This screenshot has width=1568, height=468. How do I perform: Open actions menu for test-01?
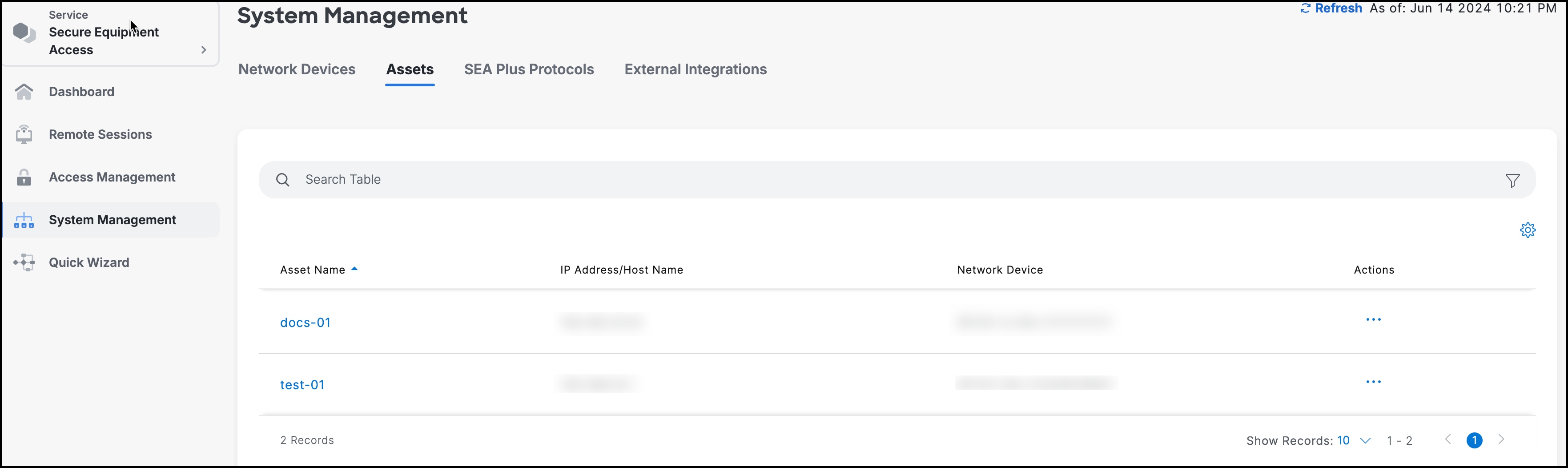click(1373, 382)
